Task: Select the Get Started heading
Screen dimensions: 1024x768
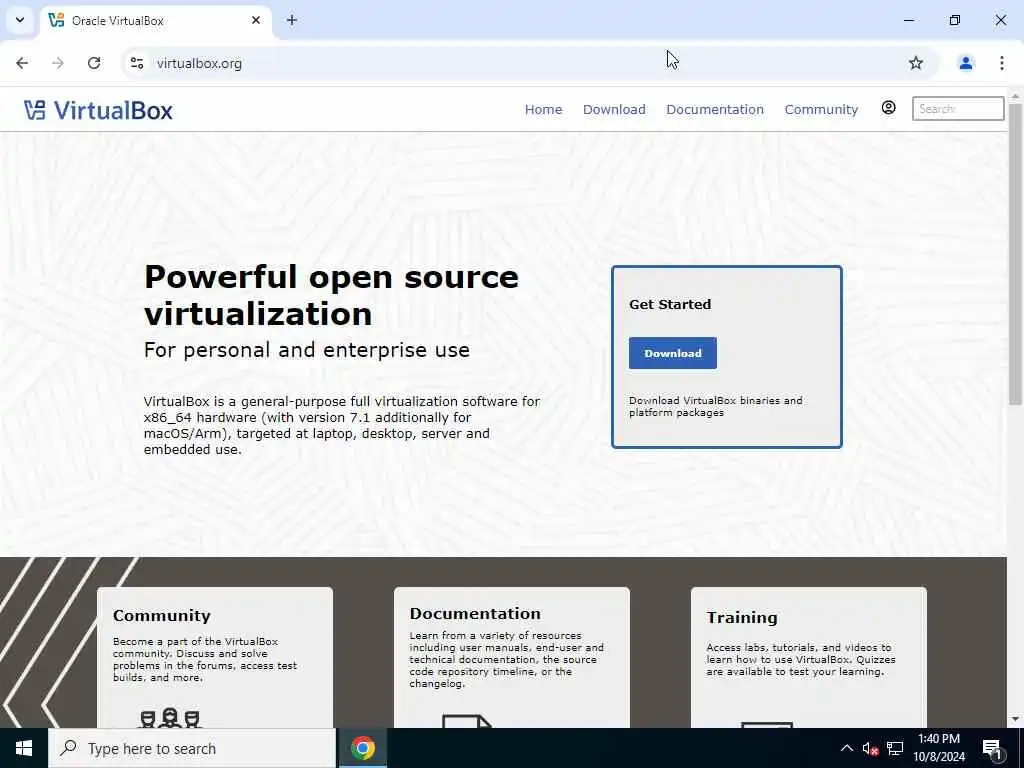Action: tap(670, 304)
